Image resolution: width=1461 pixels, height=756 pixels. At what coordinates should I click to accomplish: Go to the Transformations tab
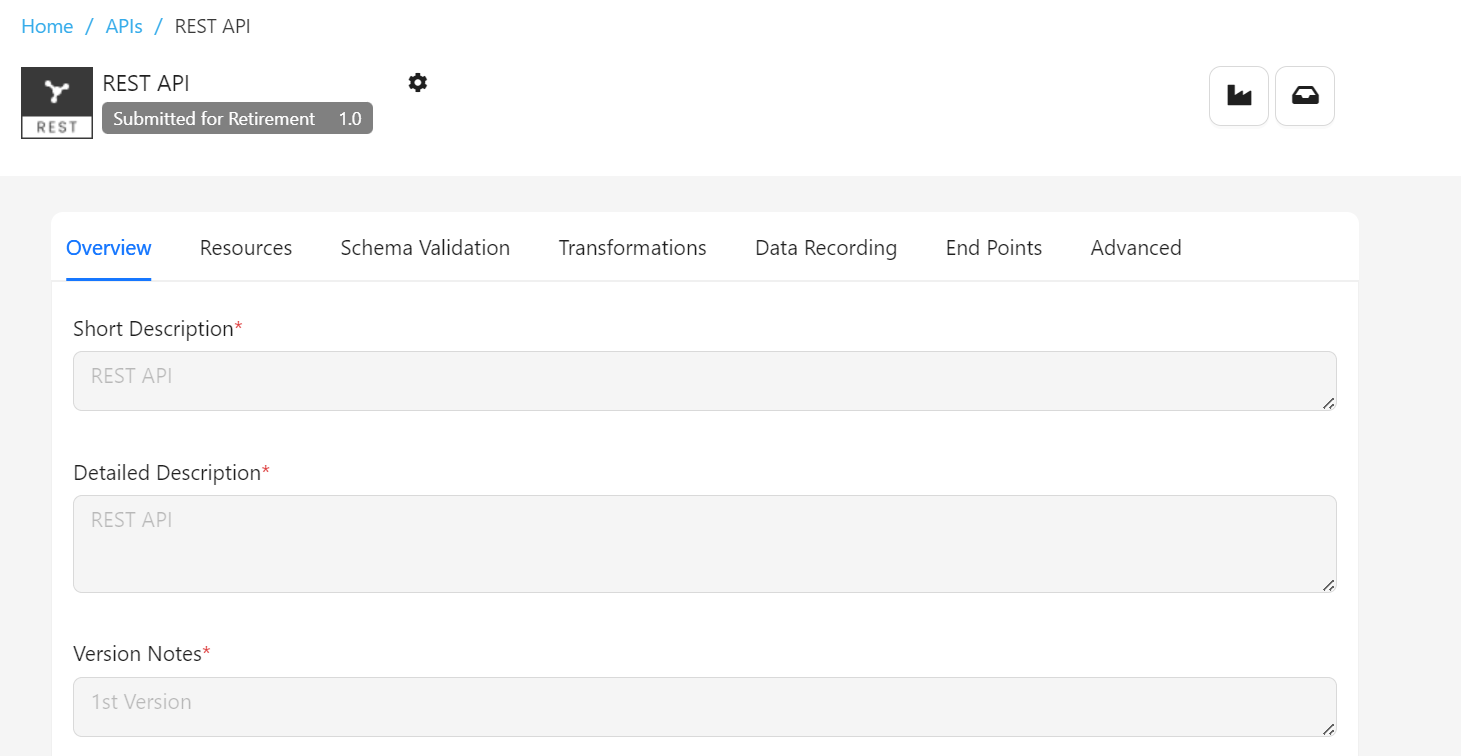click(632, 248)
